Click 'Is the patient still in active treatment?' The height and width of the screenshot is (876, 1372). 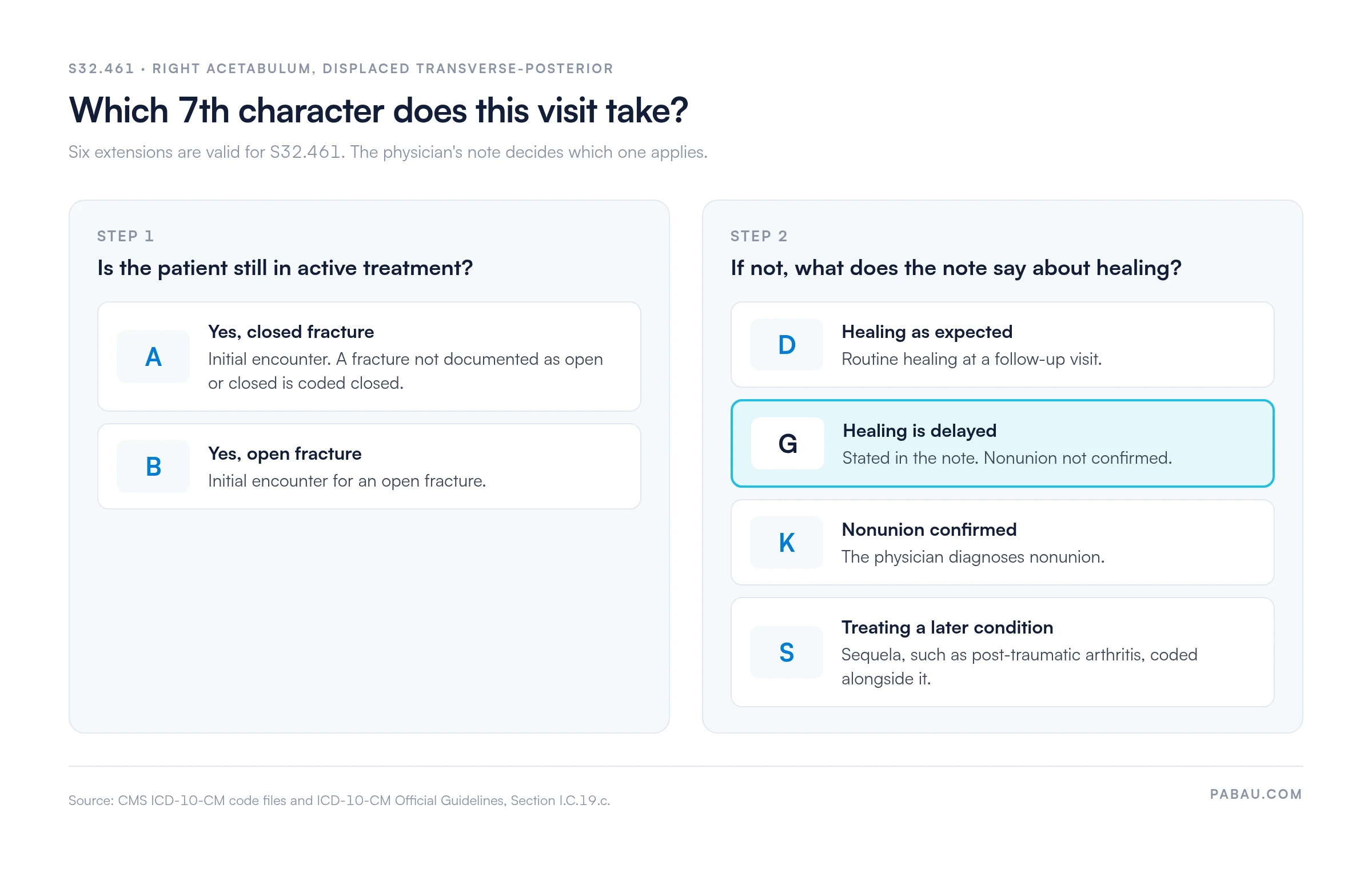(x=285, y=268)
